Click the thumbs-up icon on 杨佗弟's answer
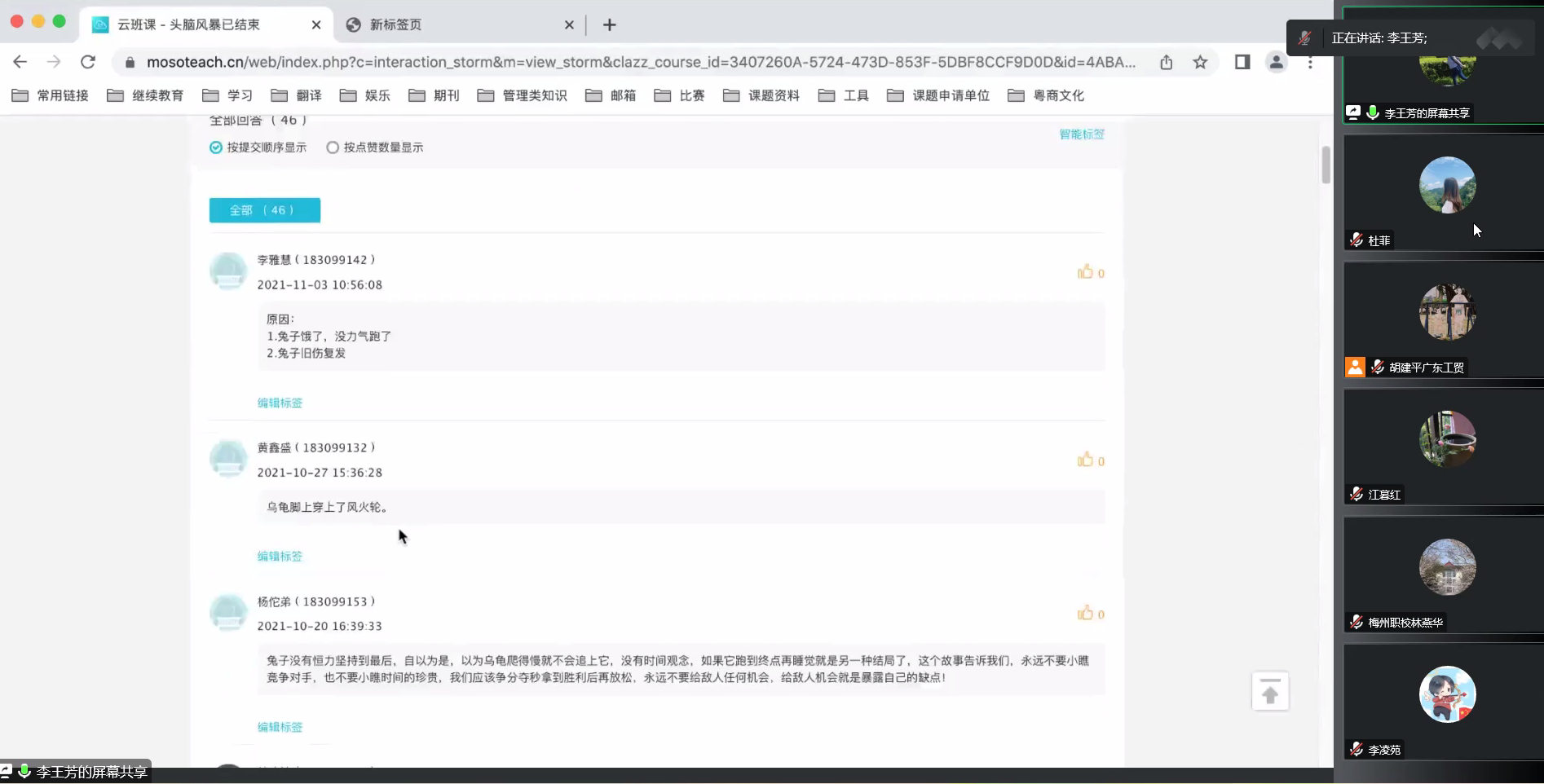This screenshot has height=784, width=1544. [x=1085, y=614]
